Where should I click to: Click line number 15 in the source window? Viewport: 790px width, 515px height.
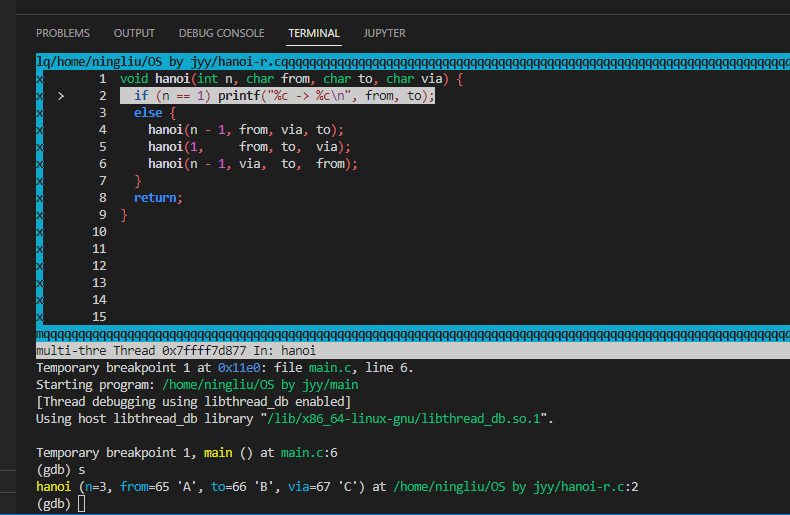[x=99, y=317]
